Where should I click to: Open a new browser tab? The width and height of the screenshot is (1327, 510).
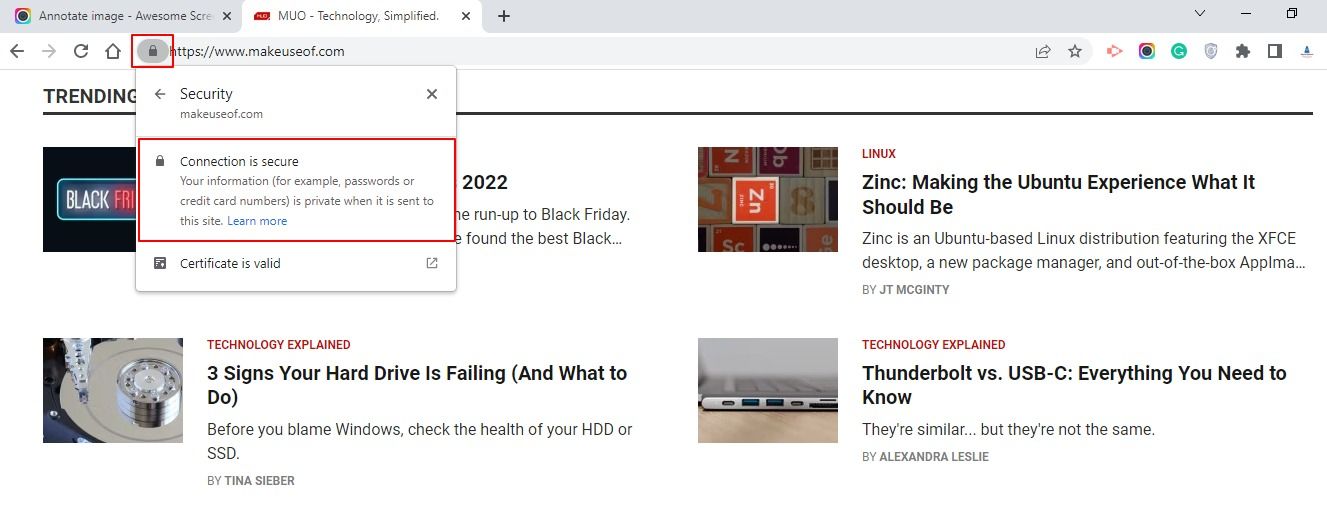click(x=504, y=16)
